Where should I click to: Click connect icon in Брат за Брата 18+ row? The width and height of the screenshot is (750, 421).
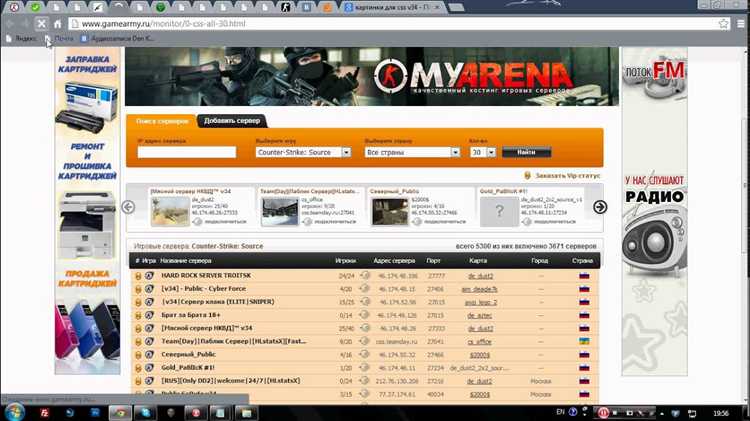coord(365,315)
